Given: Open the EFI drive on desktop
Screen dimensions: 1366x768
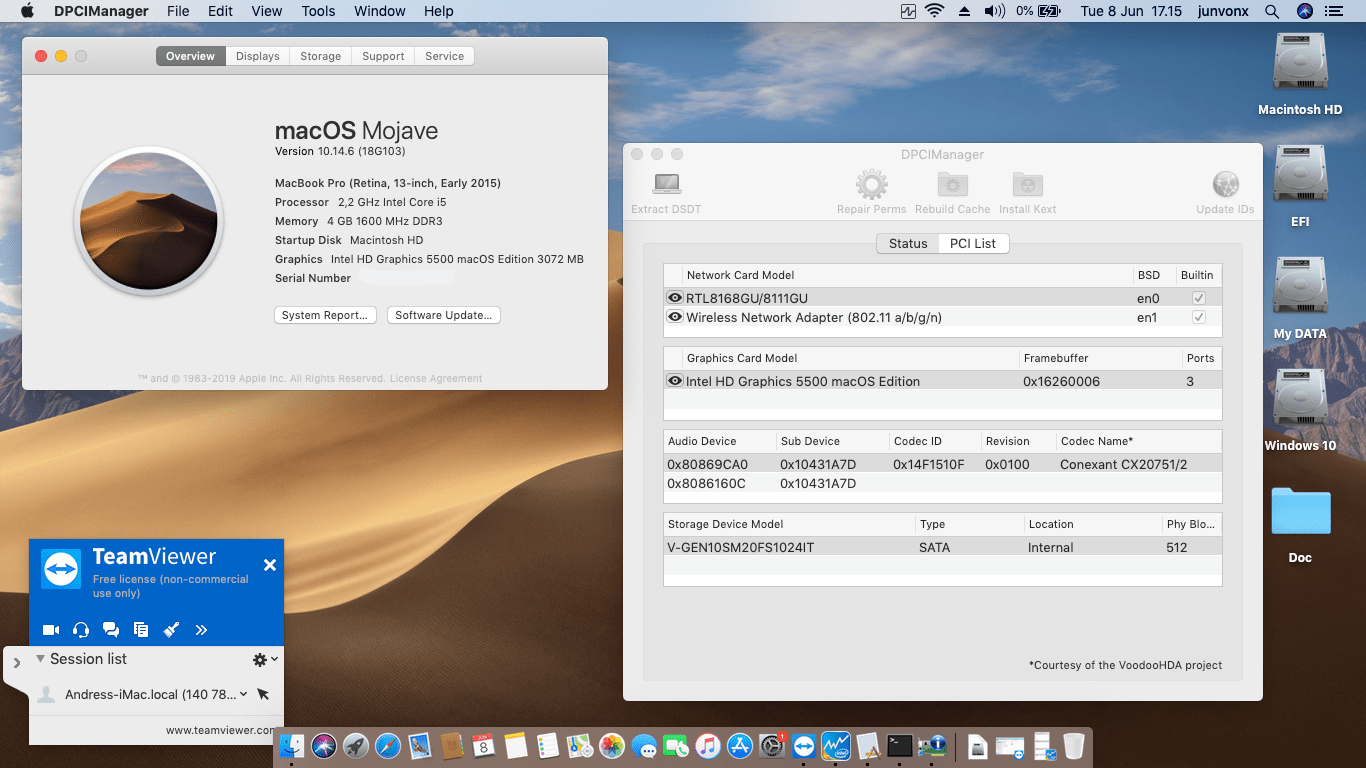Looking at the screenshot, I should (1300, 174).
